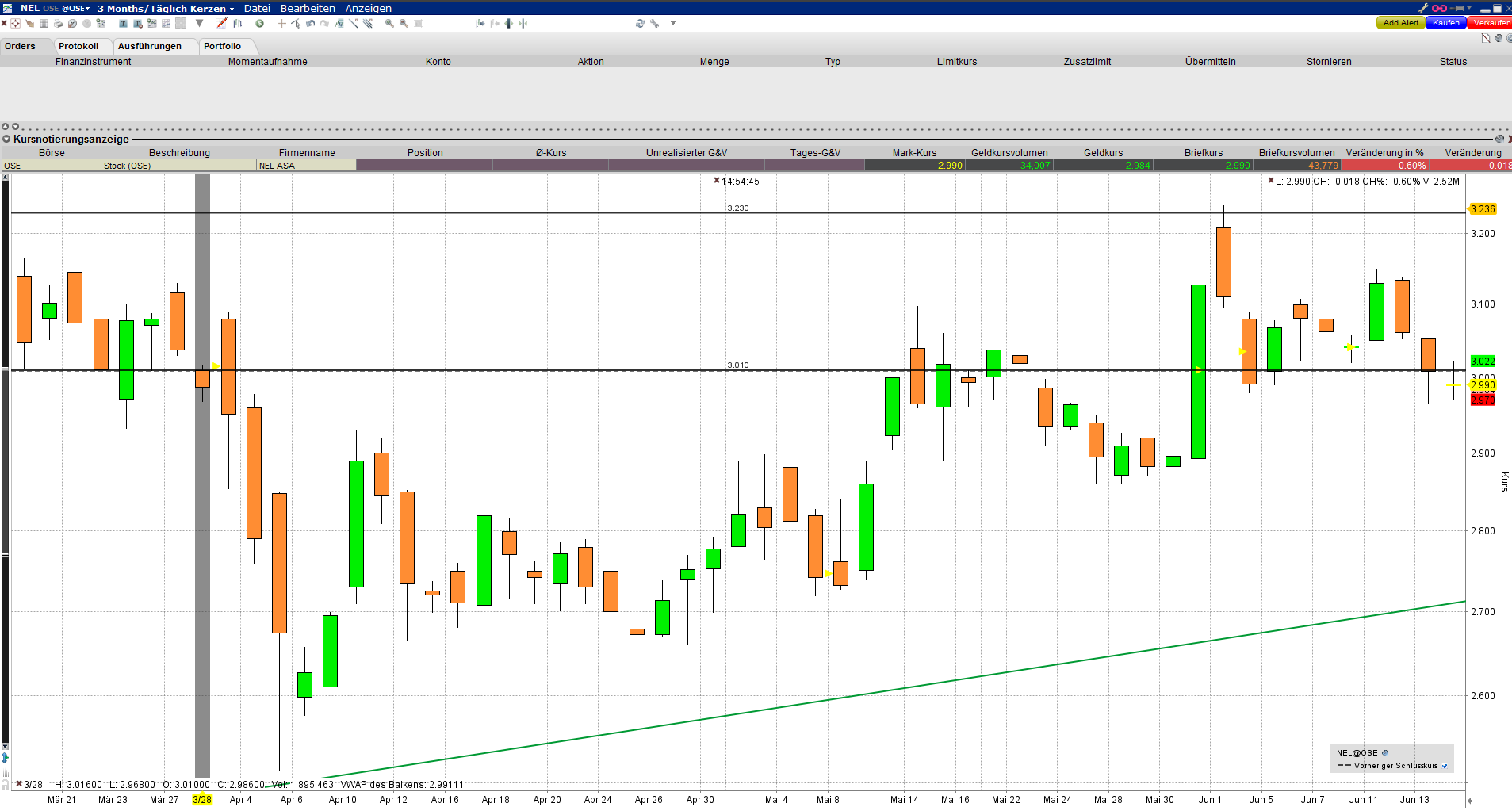1512x811 pixels.
Task: Click the chart's left scroll up arrow
Action: click(5, 177)
